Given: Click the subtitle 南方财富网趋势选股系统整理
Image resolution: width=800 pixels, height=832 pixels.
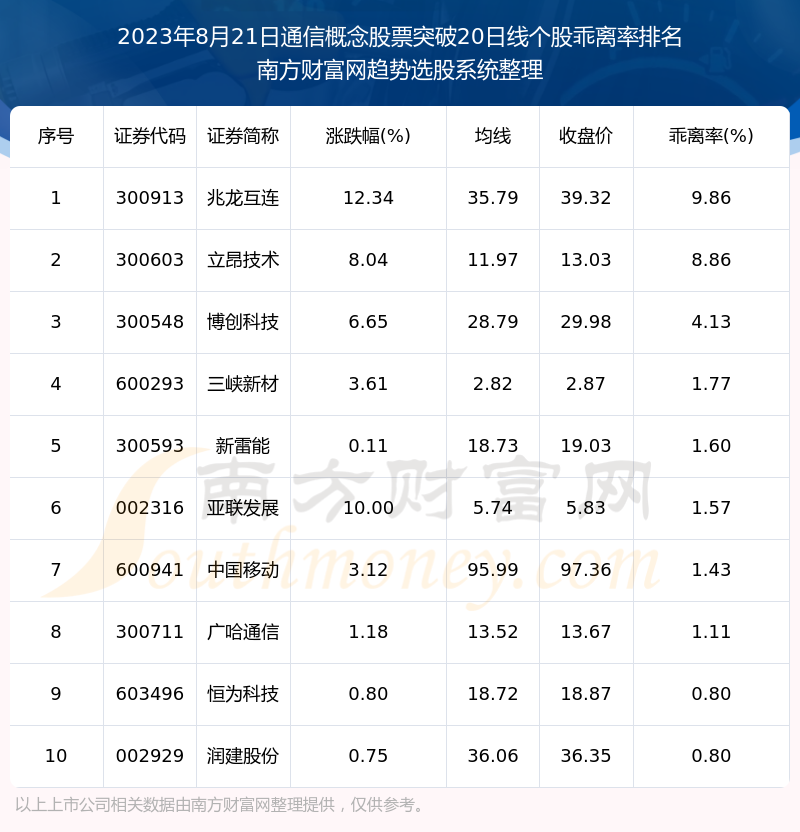Looking at the screenshot, I should pos(399,71).
